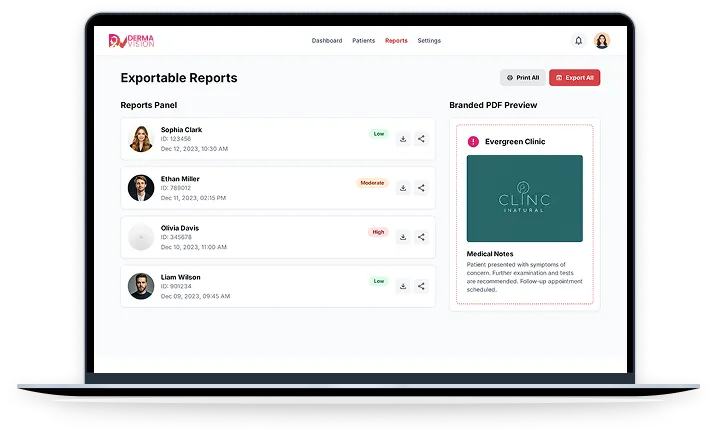Click the Export All button
Screen dimensions: 717x434
574,78
